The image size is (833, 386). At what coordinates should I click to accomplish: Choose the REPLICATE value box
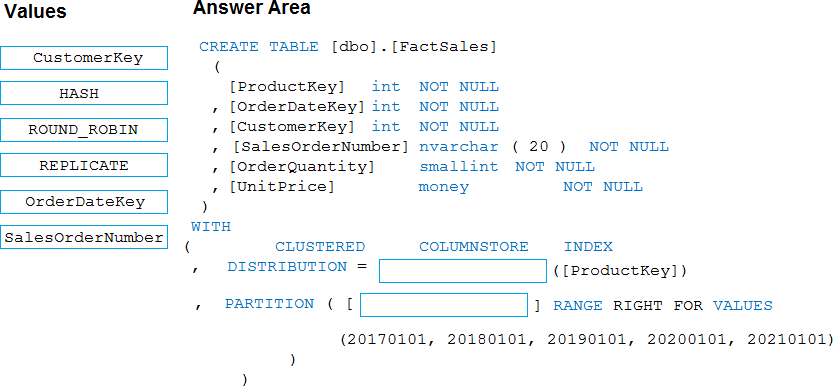(x=84, y=165)
